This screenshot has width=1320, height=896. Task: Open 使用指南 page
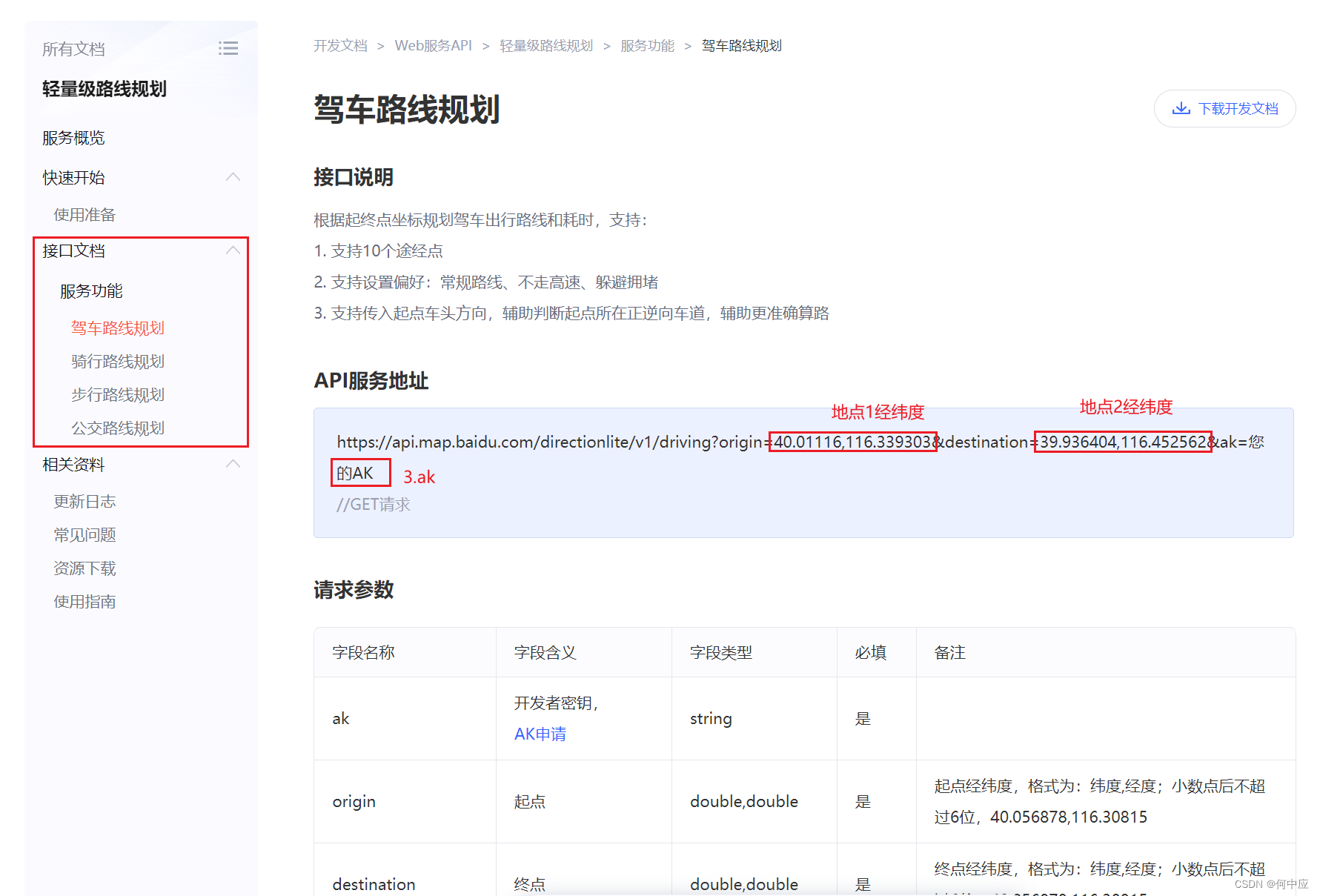(x=84, y=602)
